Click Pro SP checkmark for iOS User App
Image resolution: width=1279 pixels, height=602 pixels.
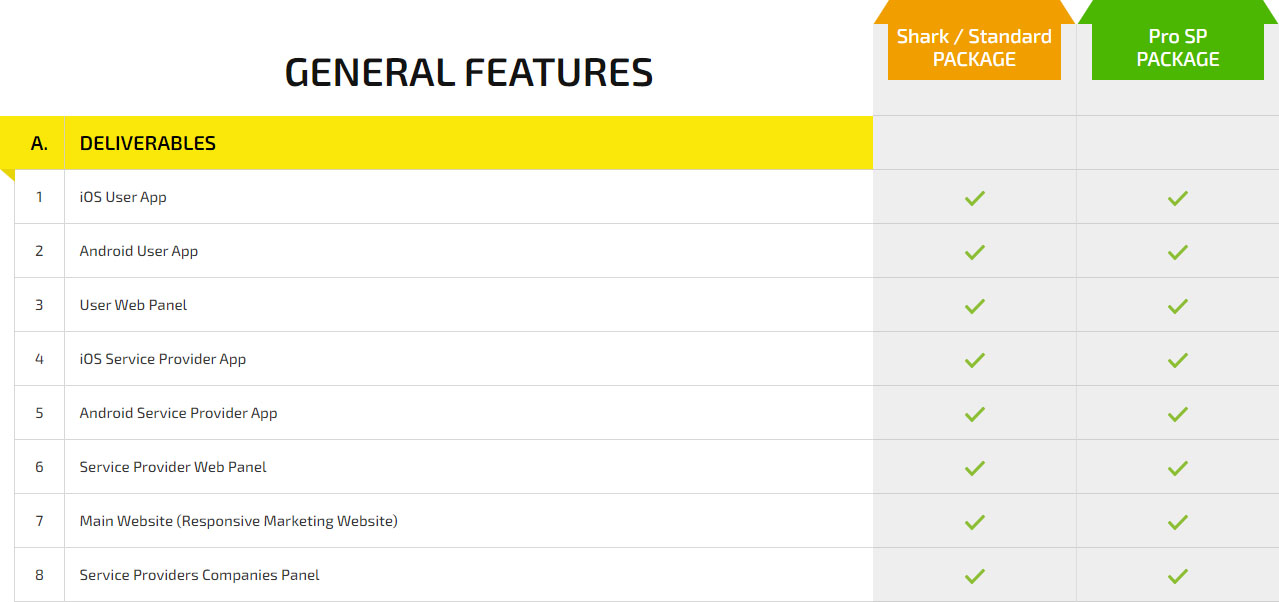(1178, 198)
